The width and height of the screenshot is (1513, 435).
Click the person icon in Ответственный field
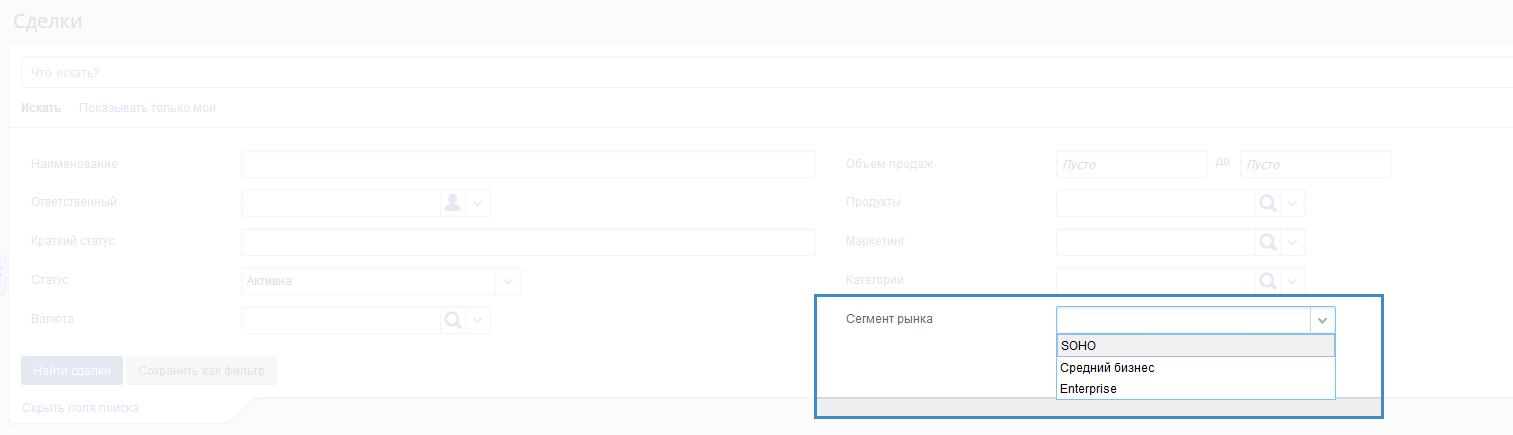click(x=452, y=203)
